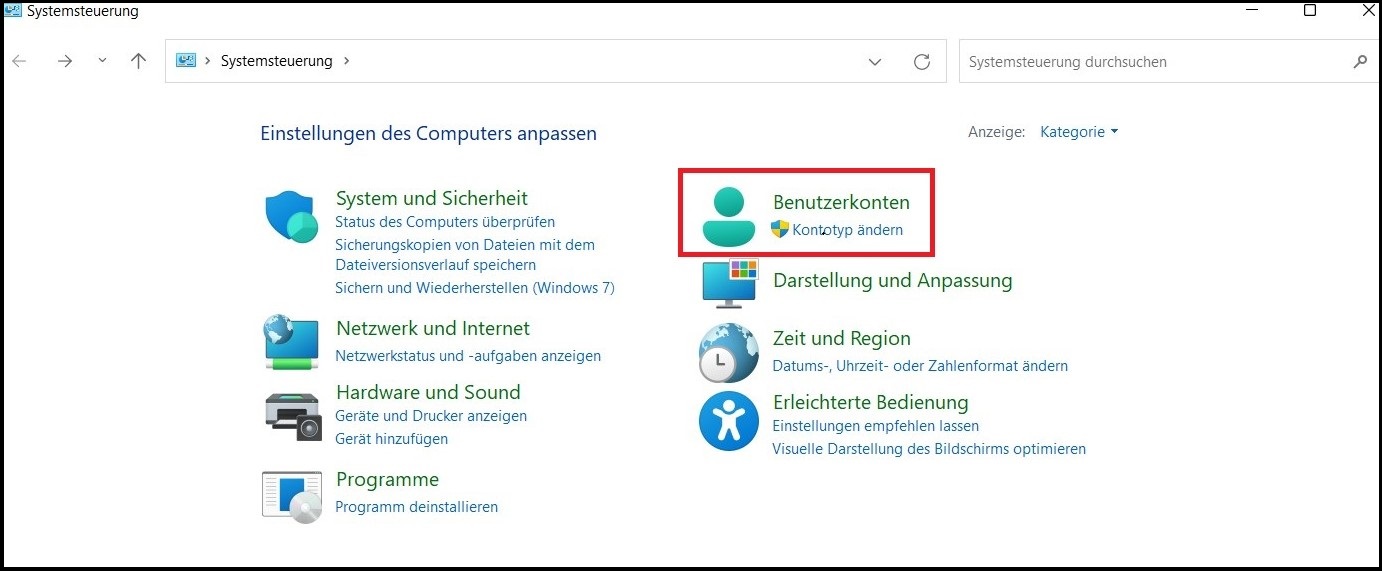Click the Hardware und Sound printer icon
This screenshot has width=1382, height=571.
(293, 416)
